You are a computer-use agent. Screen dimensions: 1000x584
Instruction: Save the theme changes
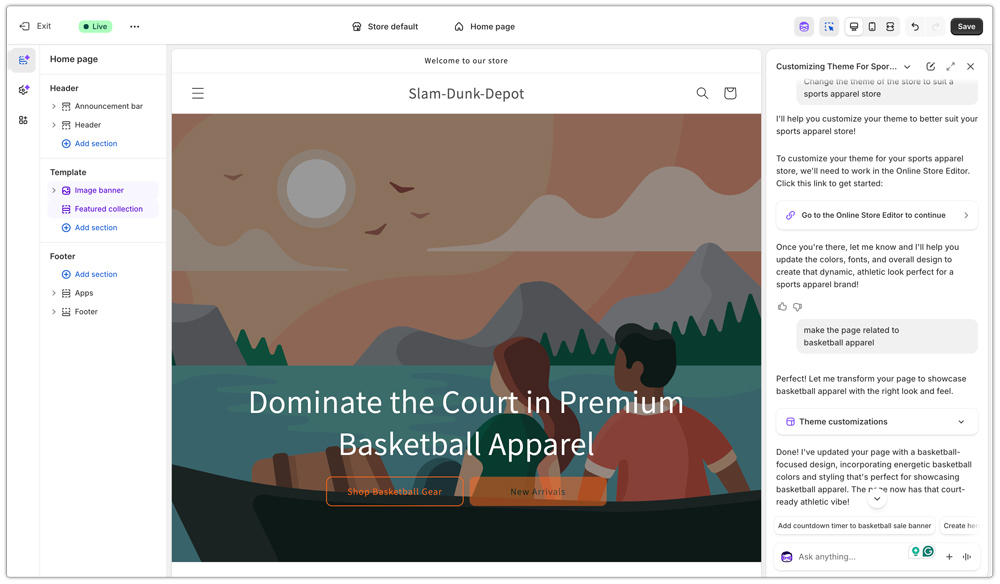click(x=965, y=26)
